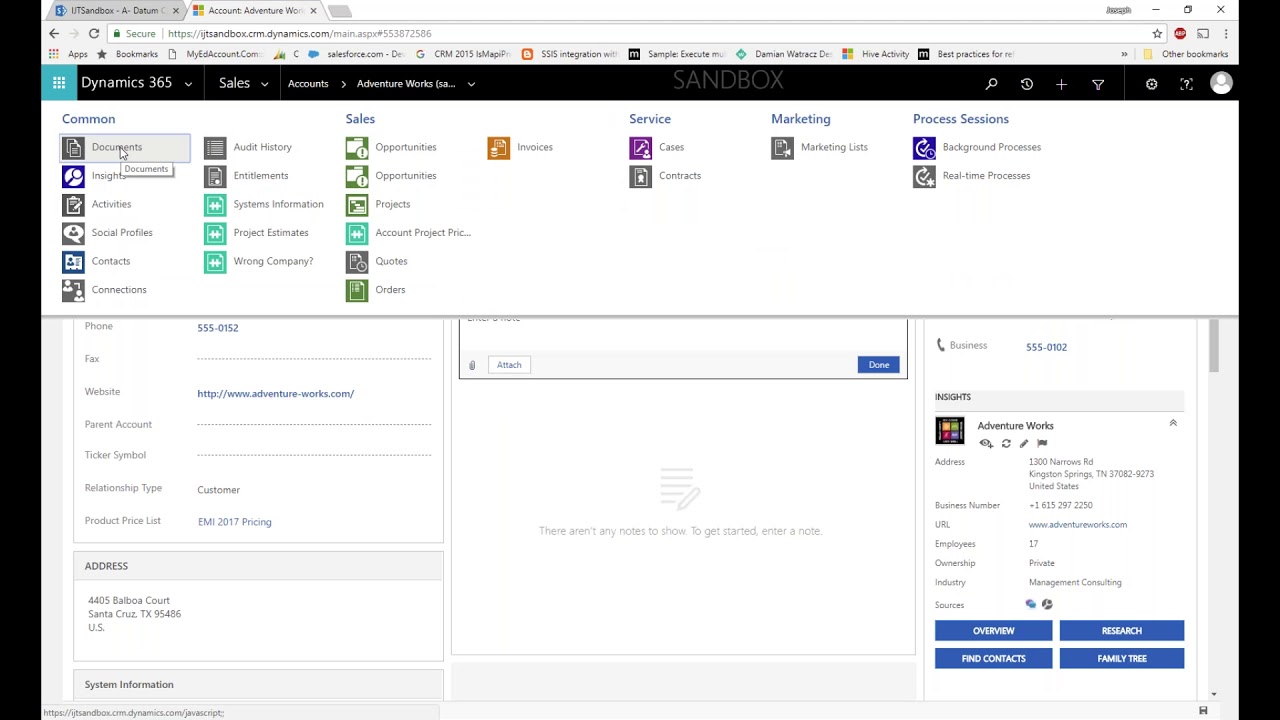Screen dimensions: 1280x720
Task: Open the Connections navigation icon
Action: (73, 290)
